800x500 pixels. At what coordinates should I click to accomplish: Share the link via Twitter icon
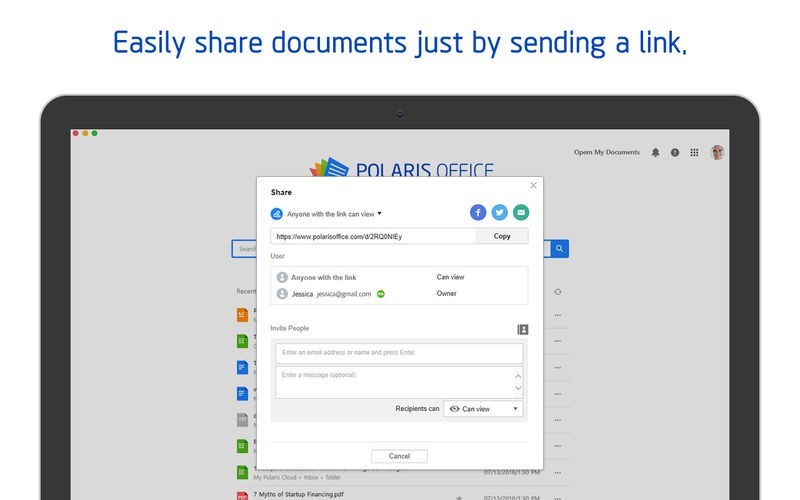click(499, 212)
